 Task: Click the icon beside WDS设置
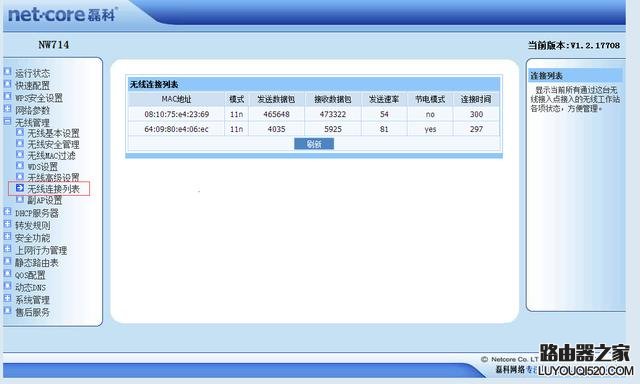point(20,165)
